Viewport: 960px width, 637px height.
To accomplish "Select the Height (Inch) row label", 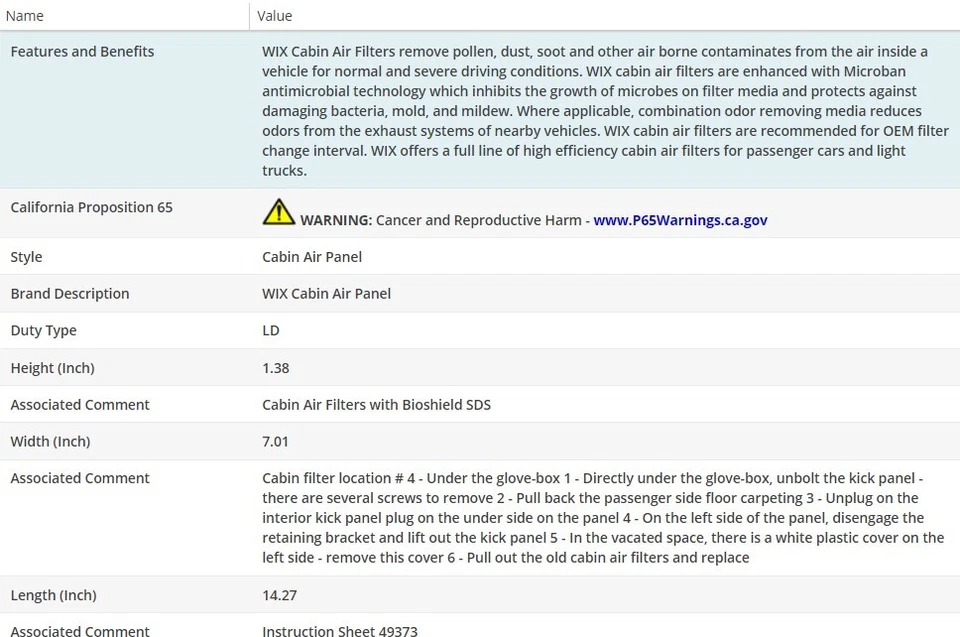I will point(52,368).
